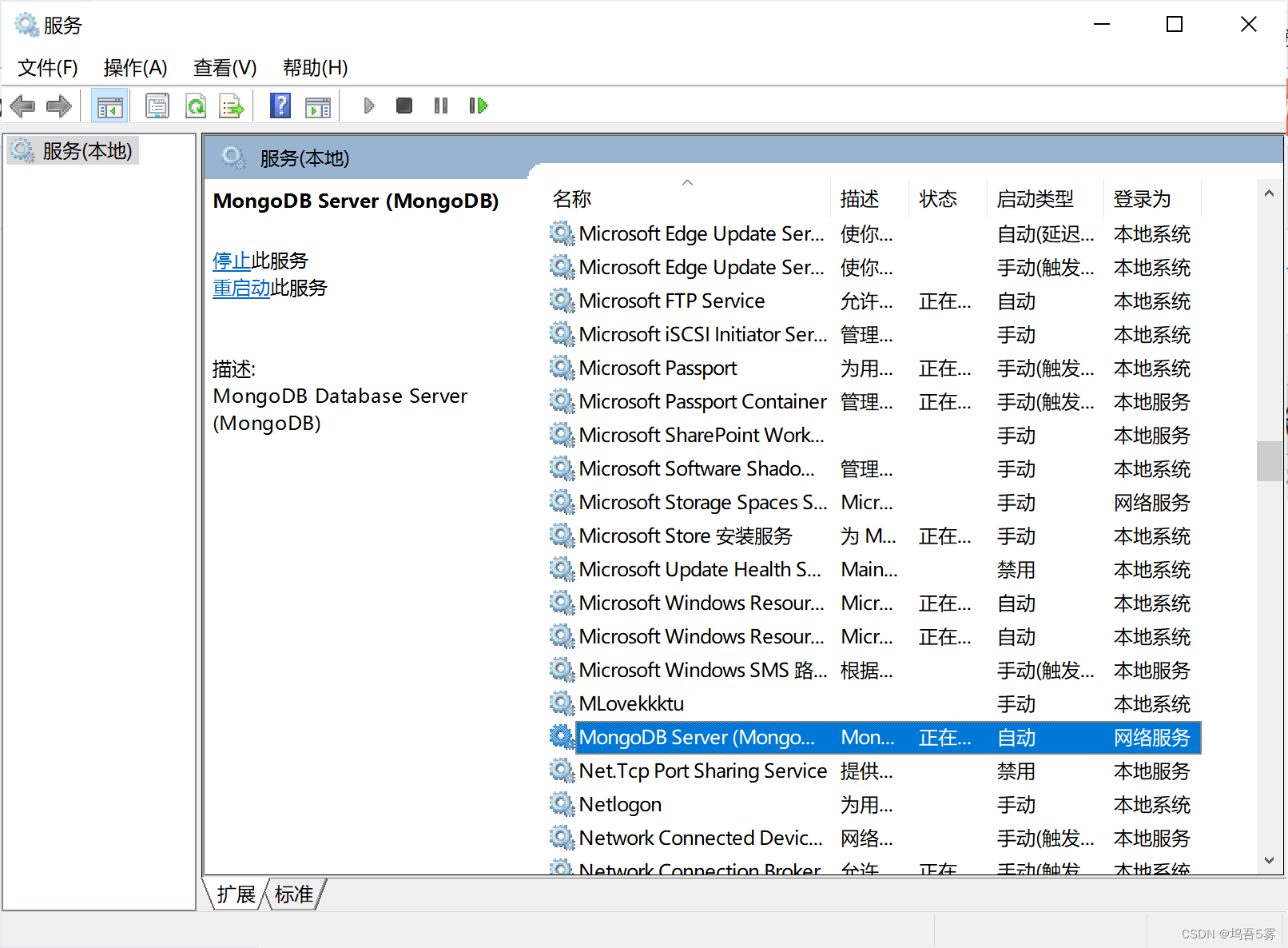Select Microsoft Update Health S... row

(x=874, y=570)
